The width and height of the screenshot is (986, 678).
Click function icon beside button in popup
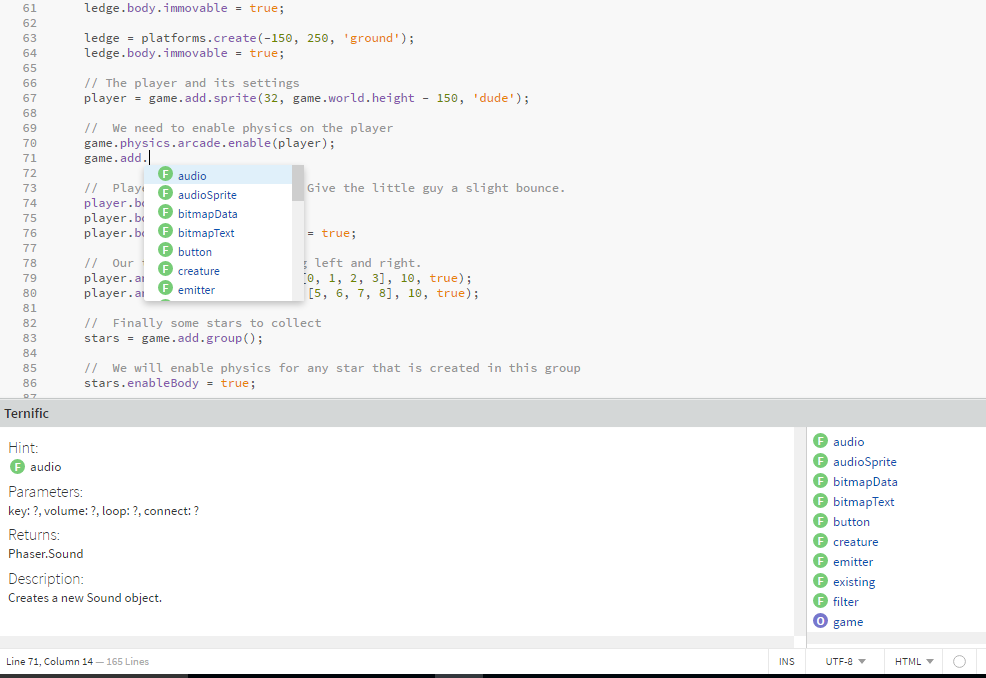165,250
